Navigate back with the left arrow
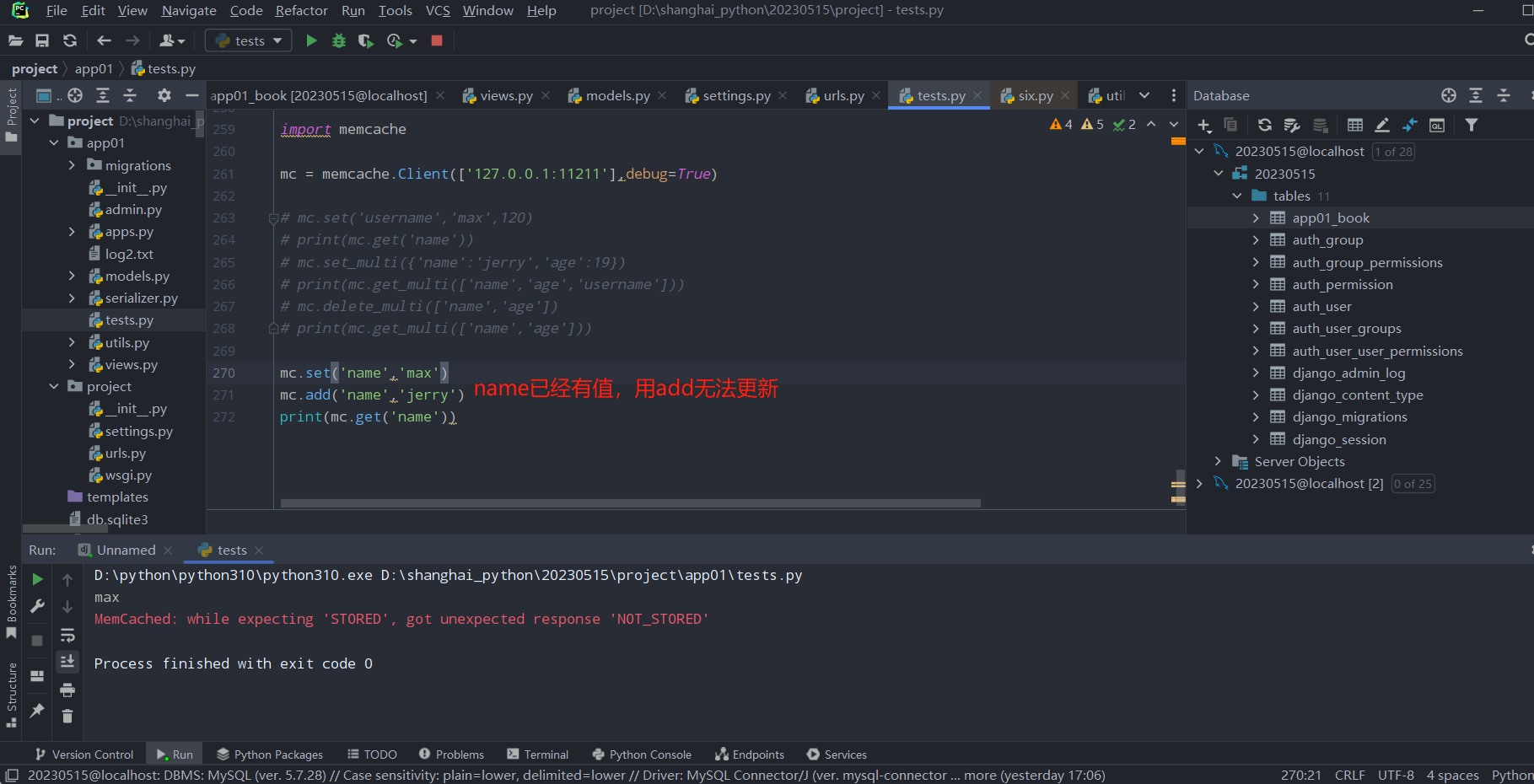 (105, 40)
